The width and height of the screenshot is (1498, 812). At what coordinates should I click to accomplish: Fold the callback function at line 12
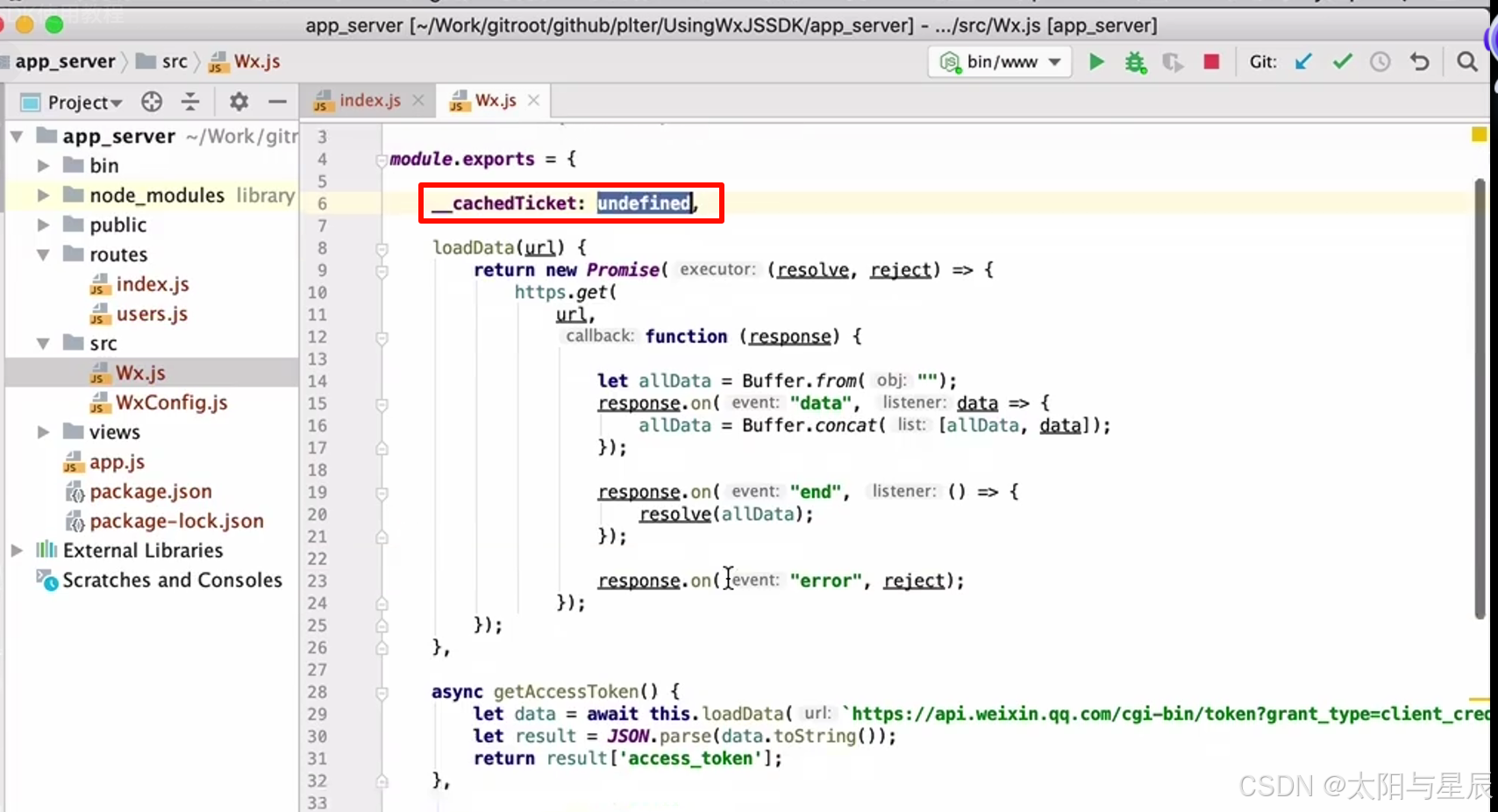[x=382, y=338]
